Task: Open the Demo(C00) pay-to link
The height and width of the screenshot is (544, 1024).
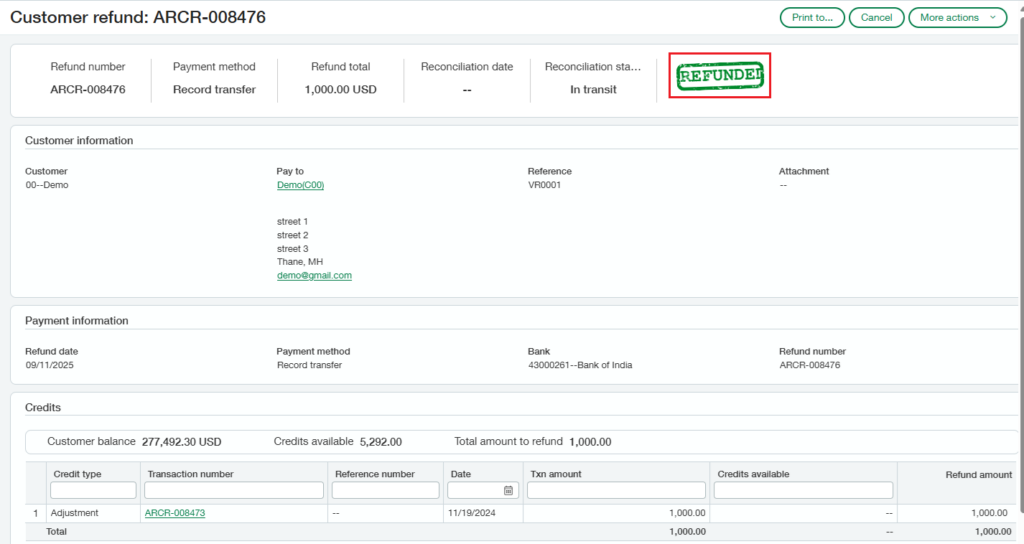Action: click(x=300, y=185)
